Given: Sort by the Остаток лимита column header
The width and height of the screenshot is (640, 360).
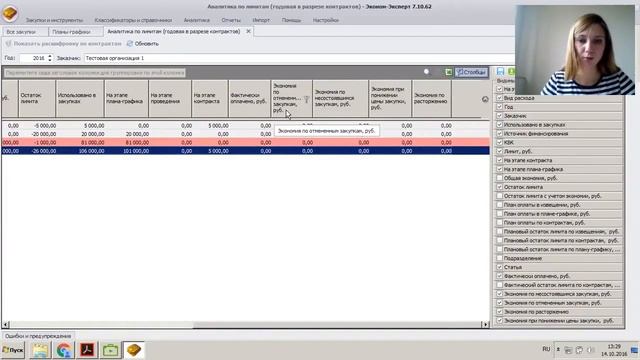Looking at the screenshot, I should coord(37,98).
